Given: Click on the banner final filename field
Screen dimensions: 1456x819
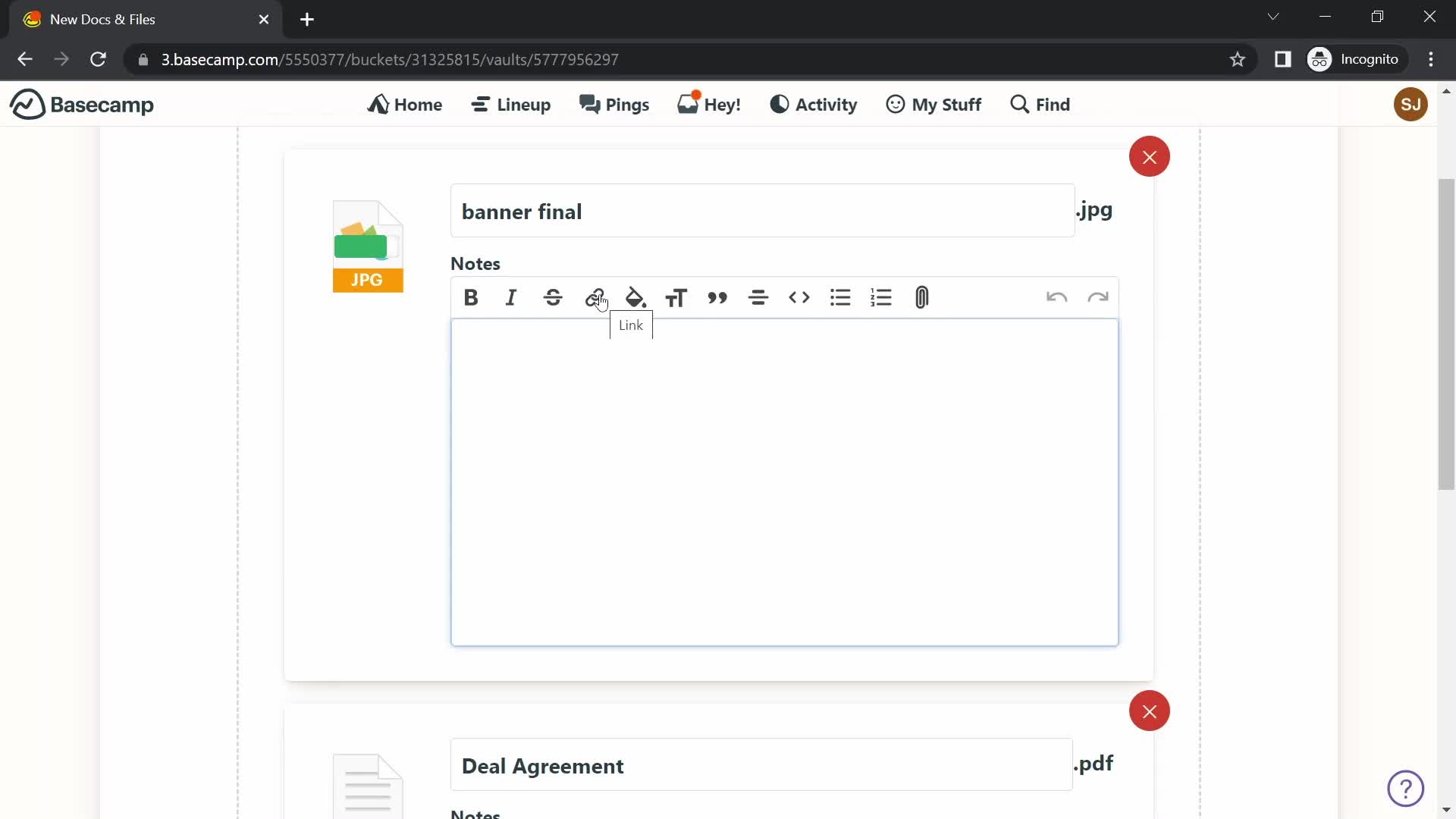Looking at the screenshot, I should click(762, 210).
